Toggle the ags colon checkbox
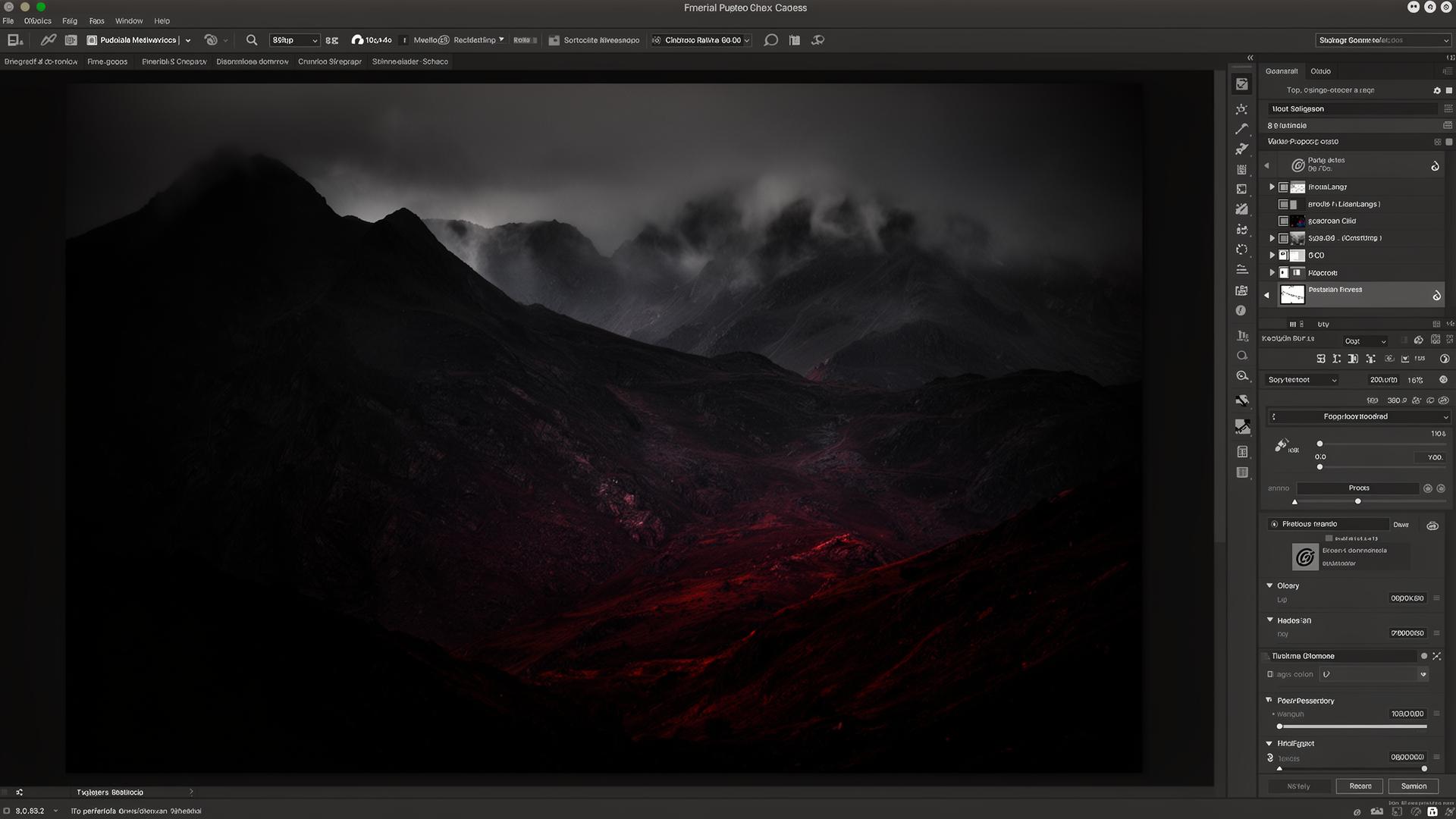Screen dimensions: 1456x819 click(1270, 674)
